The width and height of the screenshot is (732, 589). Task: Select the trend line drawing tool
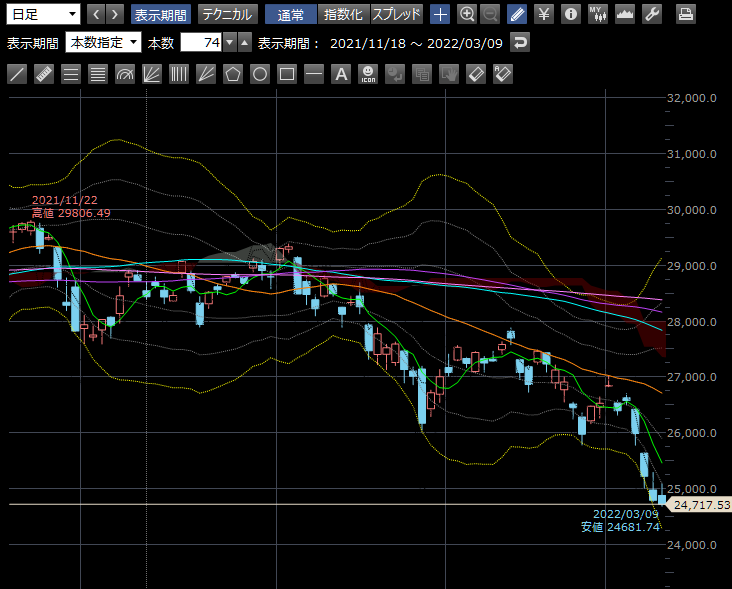point(17,74)
